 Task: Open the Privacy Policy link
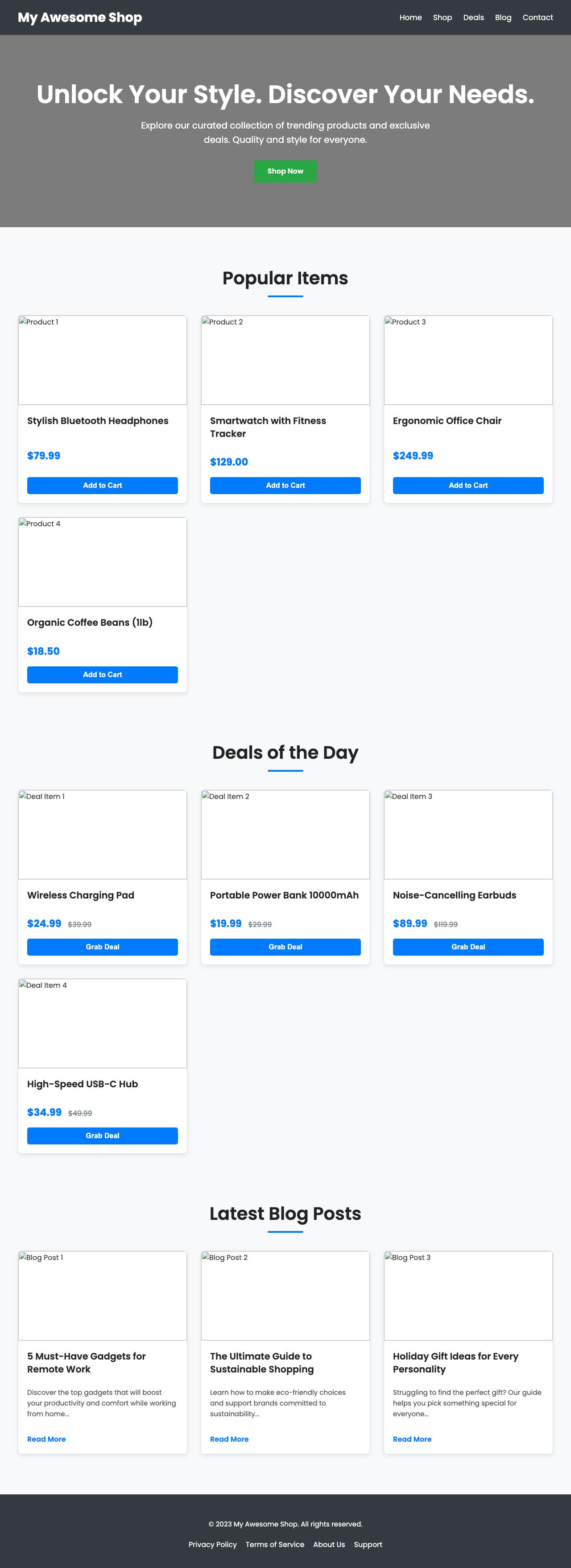tap(212, 1544)
